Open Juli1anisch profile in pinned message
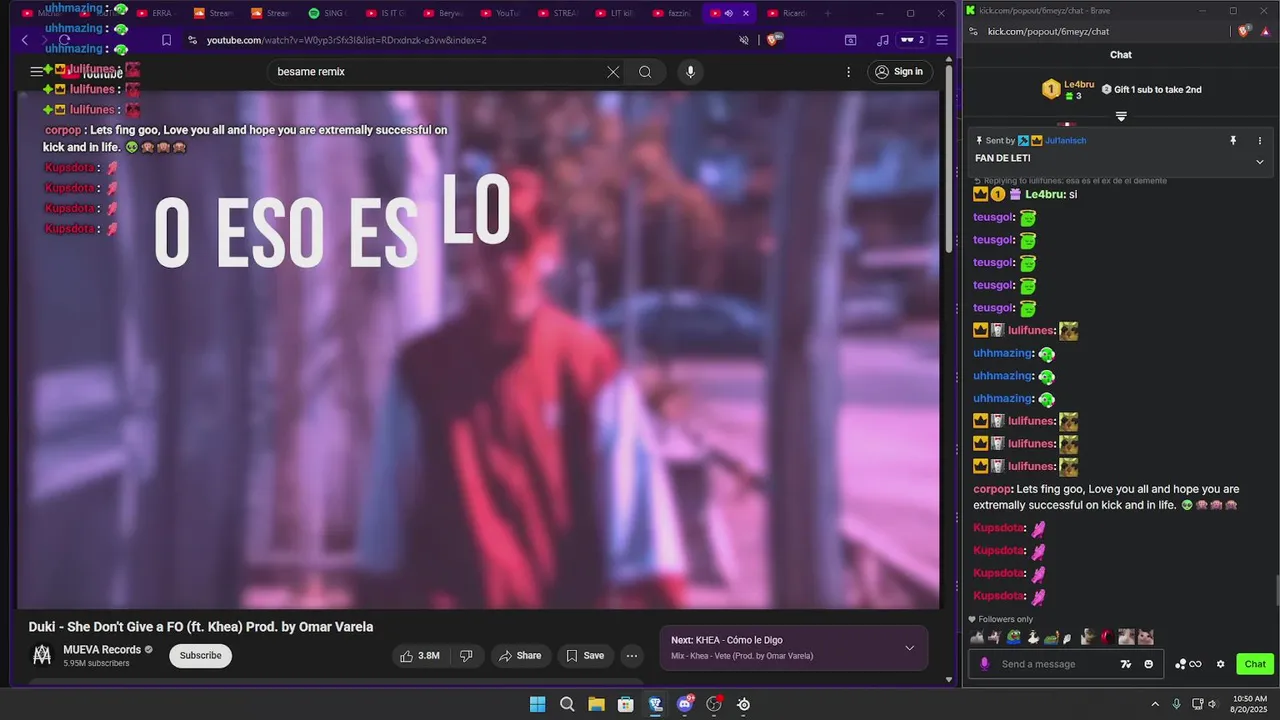The height and width of the screenshot is (720, 1280). point(1066,141)
